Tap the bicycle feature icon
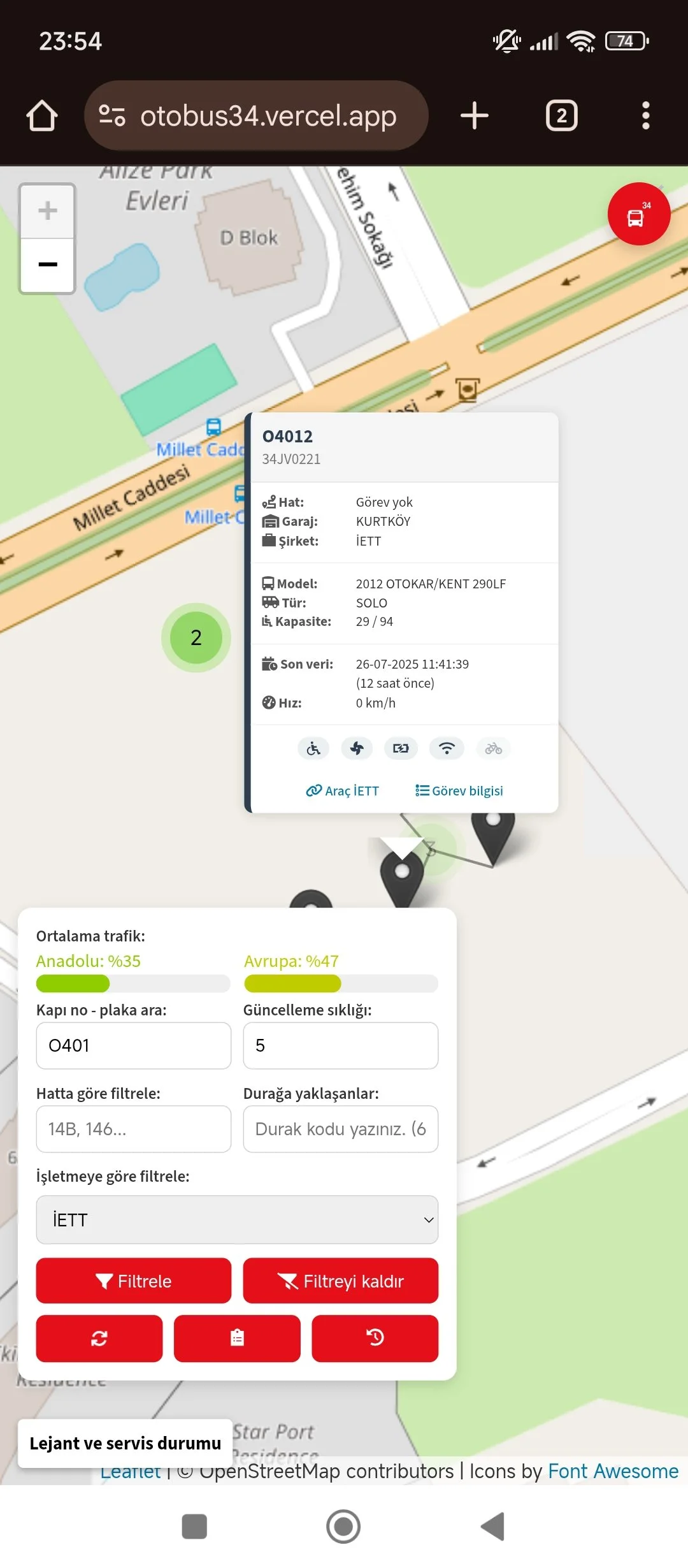Viewport: 688px width, 1568px height. click(x=493, y=748)
